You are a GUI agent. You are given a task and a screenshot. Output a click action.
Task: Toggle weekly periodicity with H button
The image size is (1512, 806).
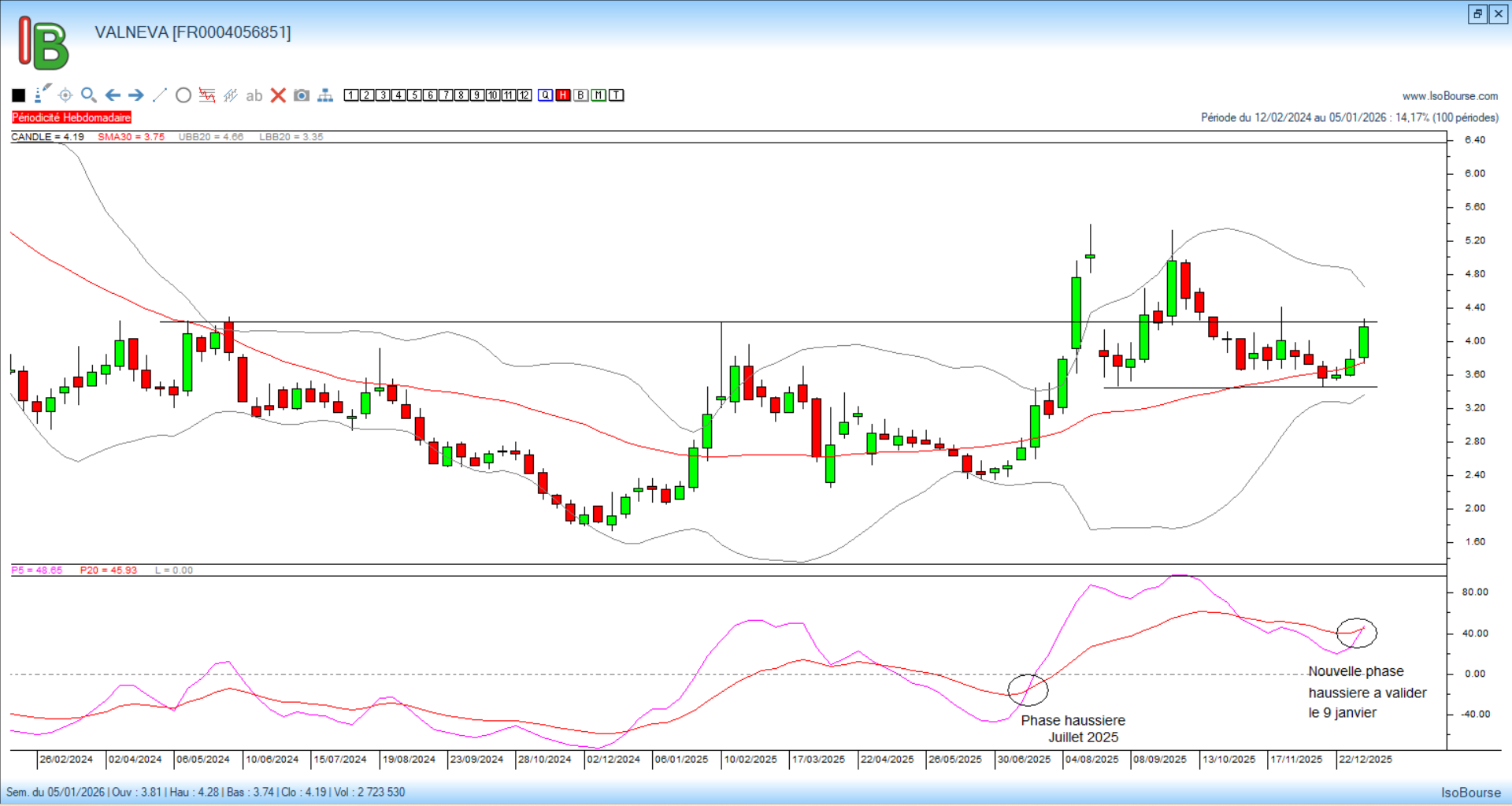[563, 95]
